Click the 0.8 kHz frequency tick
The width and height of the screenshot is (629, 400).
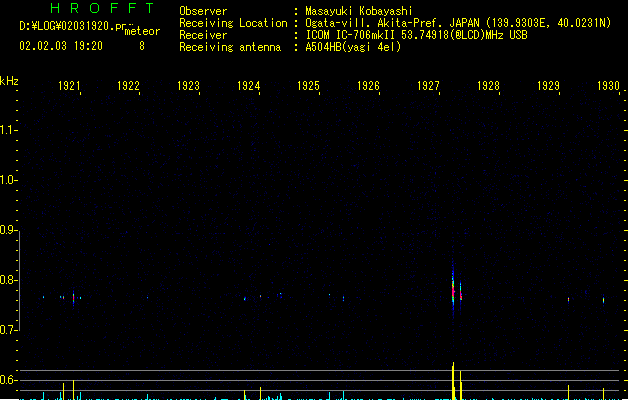(x=8, y=280)
